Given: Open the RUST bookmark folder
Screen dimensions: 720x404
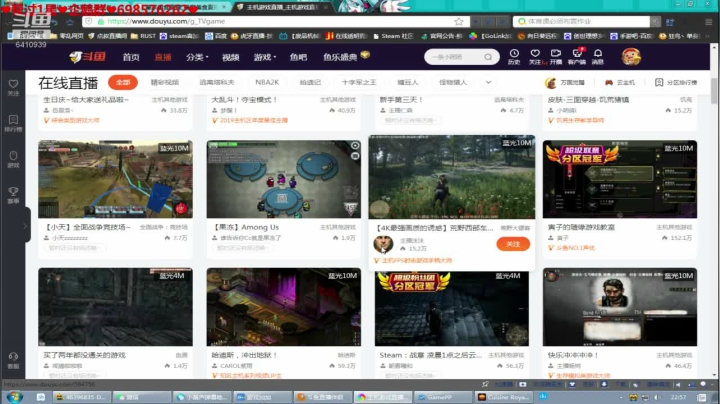Looking at the screenshot, I should coord(143,36).
